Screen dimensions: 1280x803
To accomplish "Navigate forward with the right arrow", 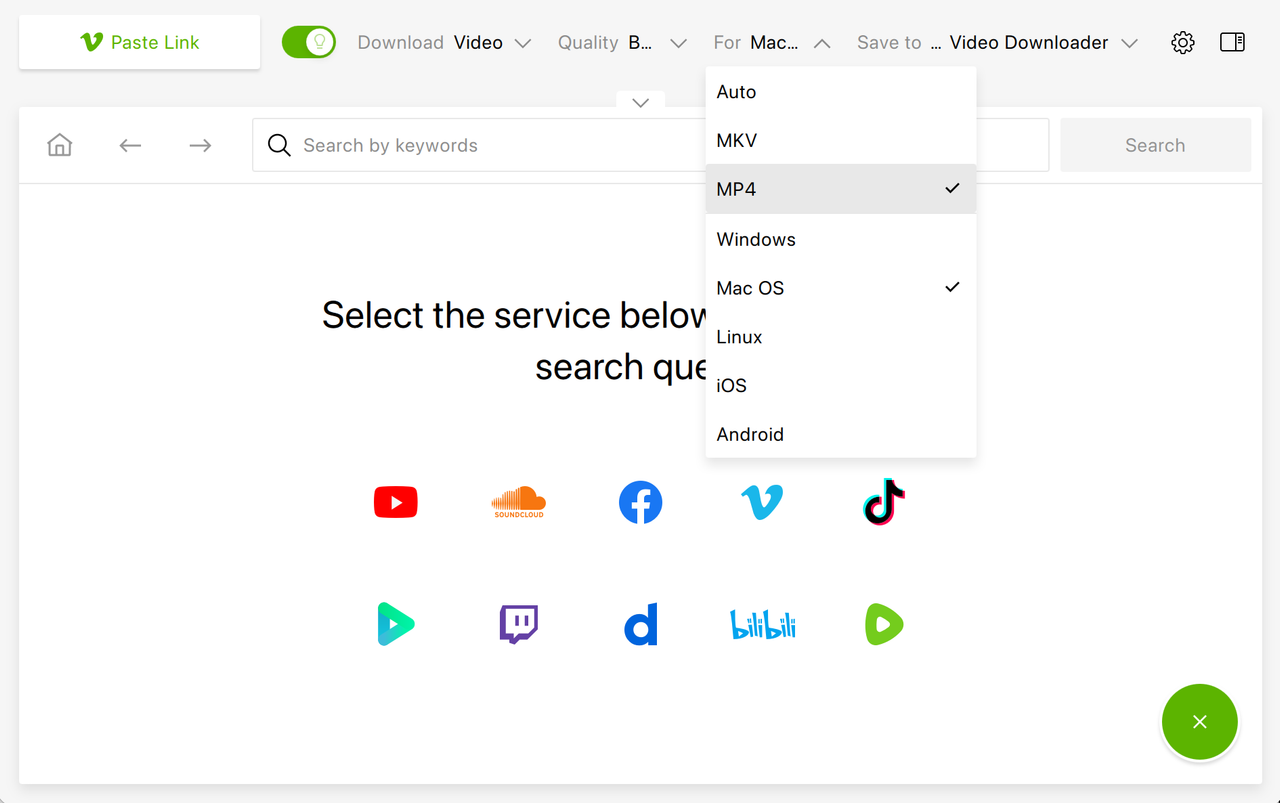I will click(x=200, y=145).
